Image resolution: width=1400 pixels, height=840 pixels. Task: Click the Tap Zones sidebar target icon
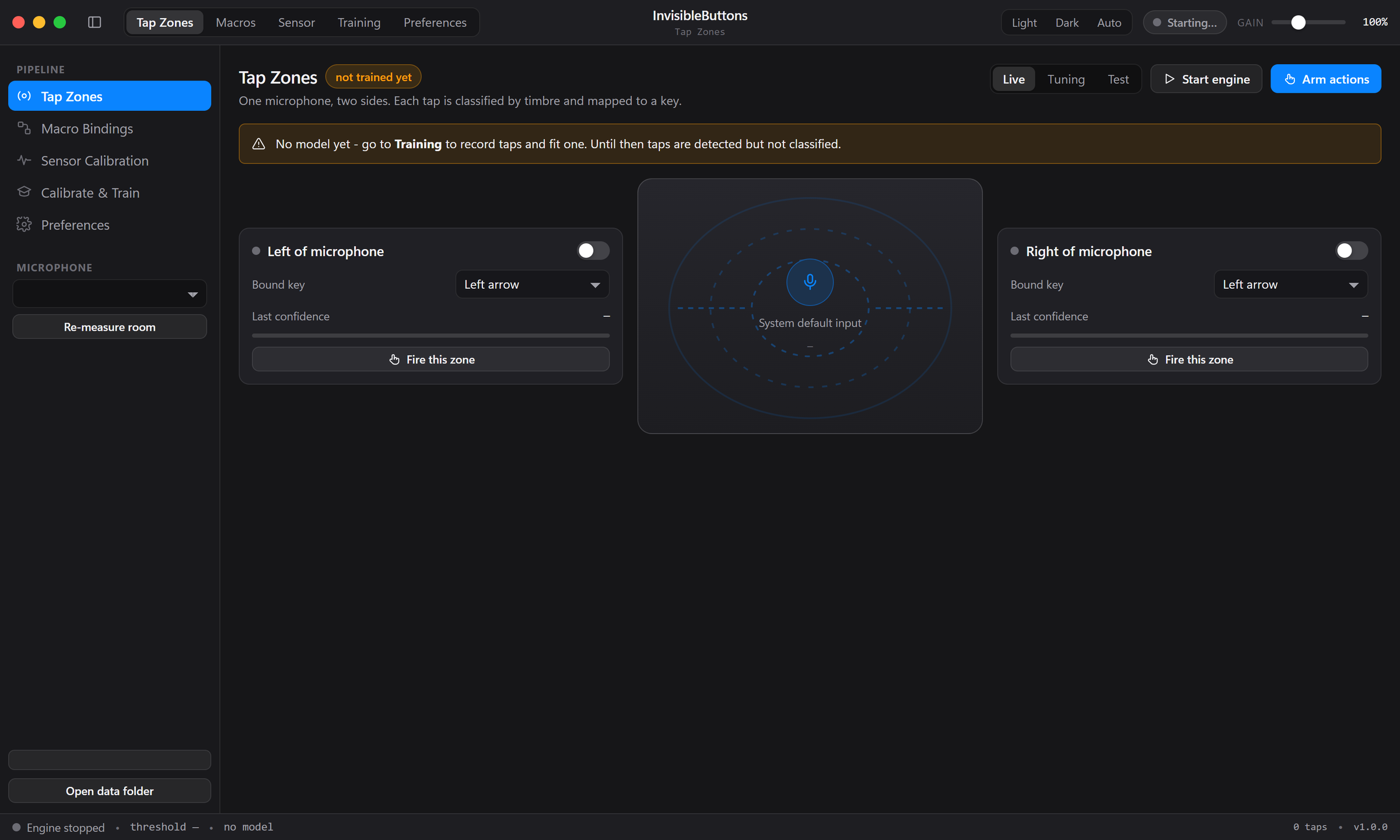[24, 96]
